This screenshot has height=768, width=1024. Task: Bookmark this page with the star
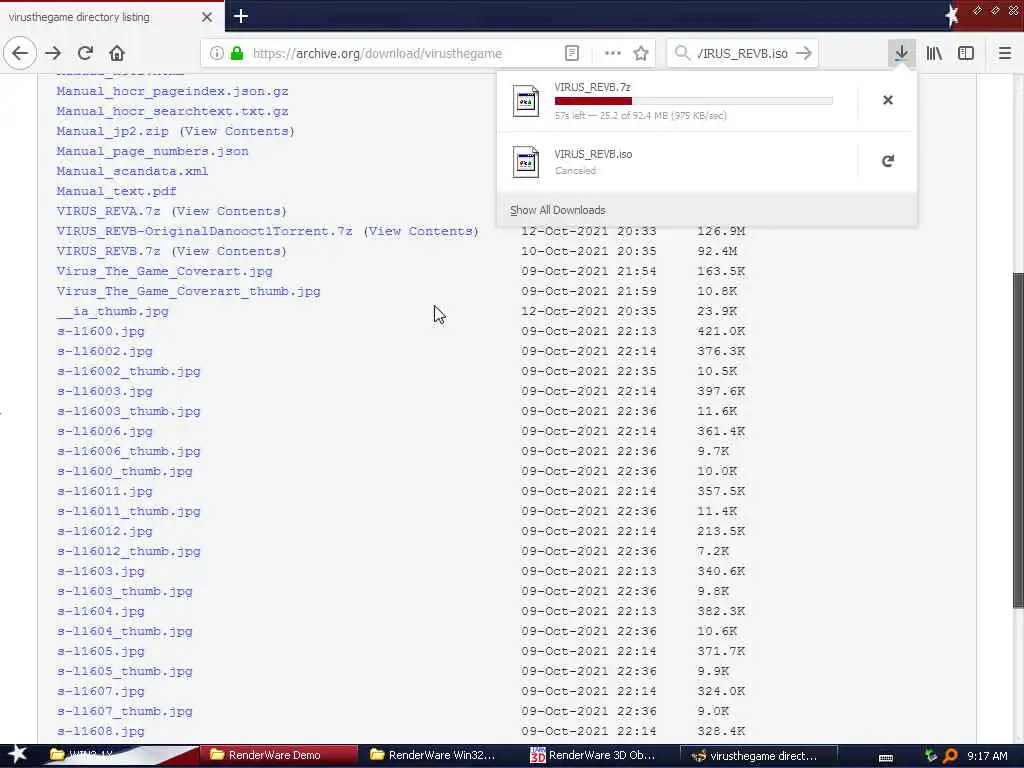(x=641, y=53)
